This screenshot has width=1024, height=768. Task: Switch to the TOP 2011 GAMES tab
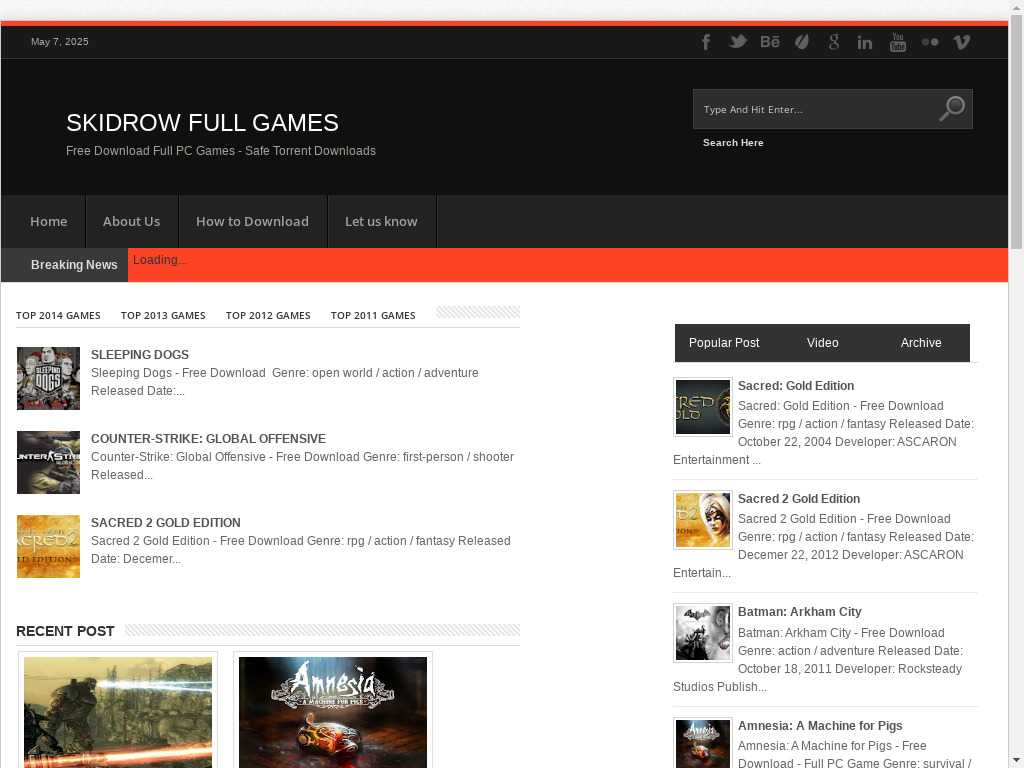[x=373, y=315]
